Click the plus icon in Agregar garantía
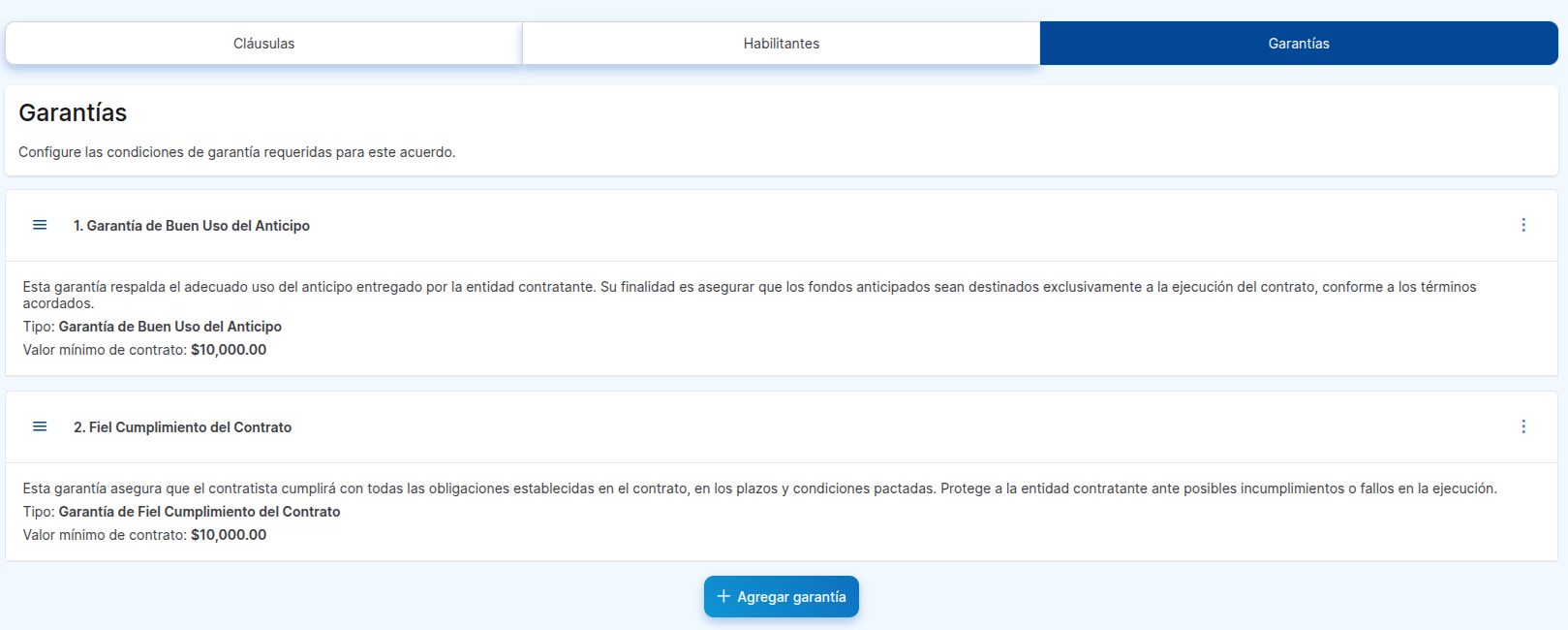Screen dimensions: 1568x630 pos(723,596)
